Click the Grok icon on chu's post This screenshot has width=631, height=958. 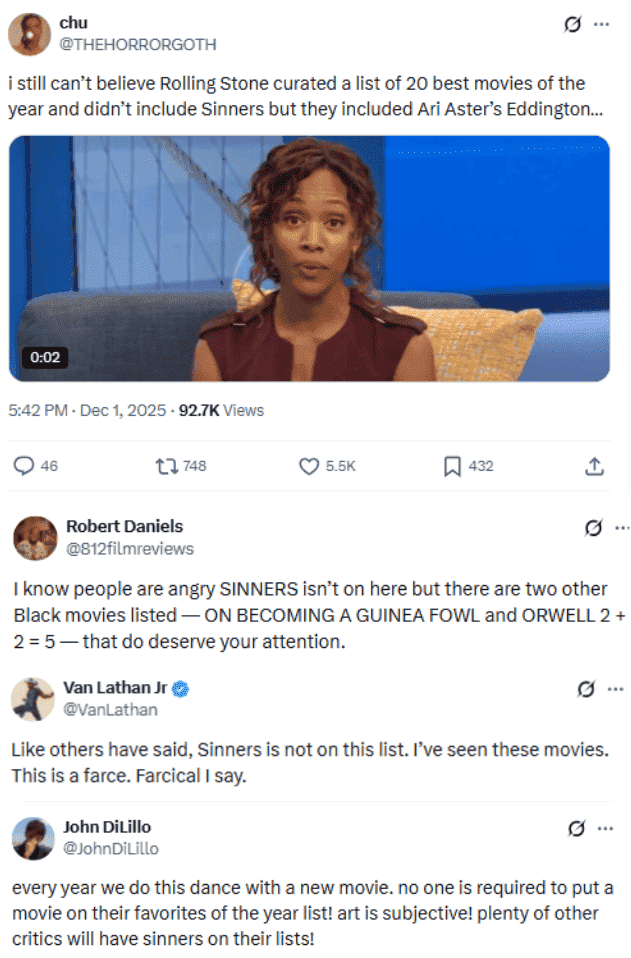tap(572, 24)
